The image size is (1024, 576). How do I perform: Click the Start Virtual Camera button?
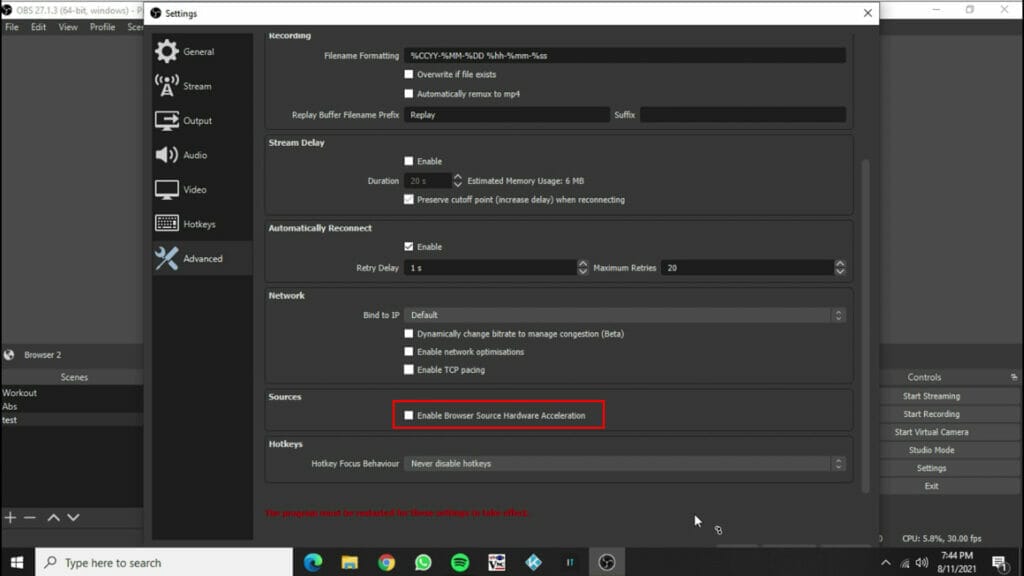coord(931,431)
